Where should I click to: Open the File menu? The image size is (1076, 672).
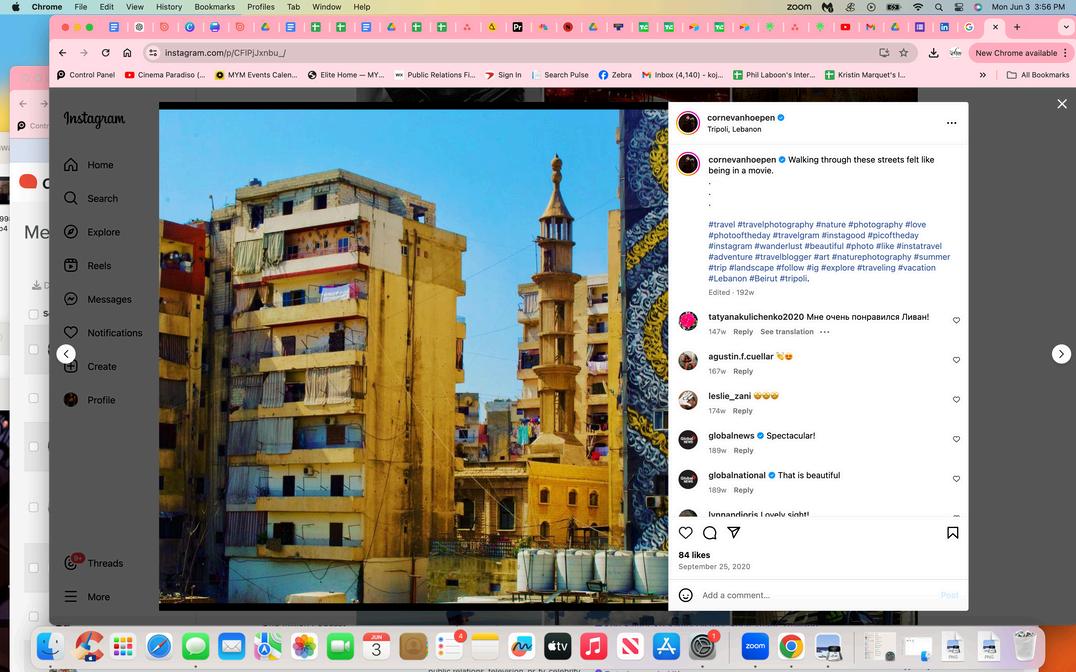tap(80, 7)
